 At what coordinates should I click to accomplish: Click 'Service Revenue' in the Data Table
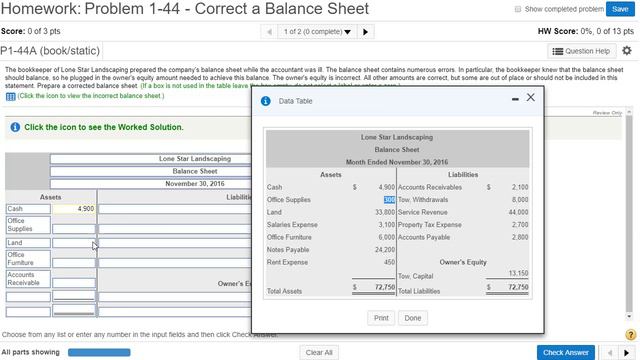(x=422, y=212)
